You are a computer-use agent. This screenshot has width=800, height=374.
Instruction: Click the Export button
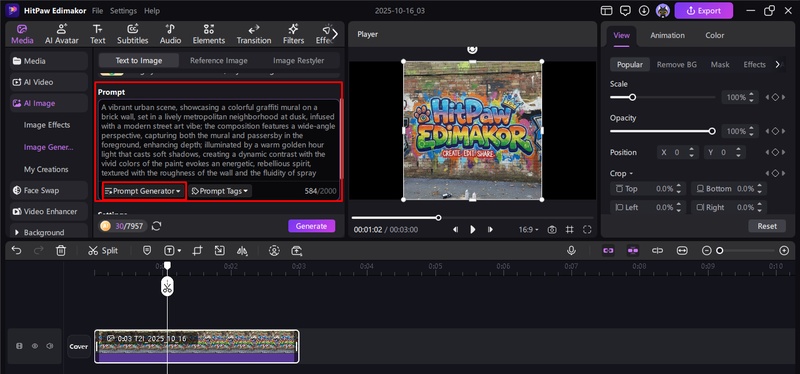[704, 10]
